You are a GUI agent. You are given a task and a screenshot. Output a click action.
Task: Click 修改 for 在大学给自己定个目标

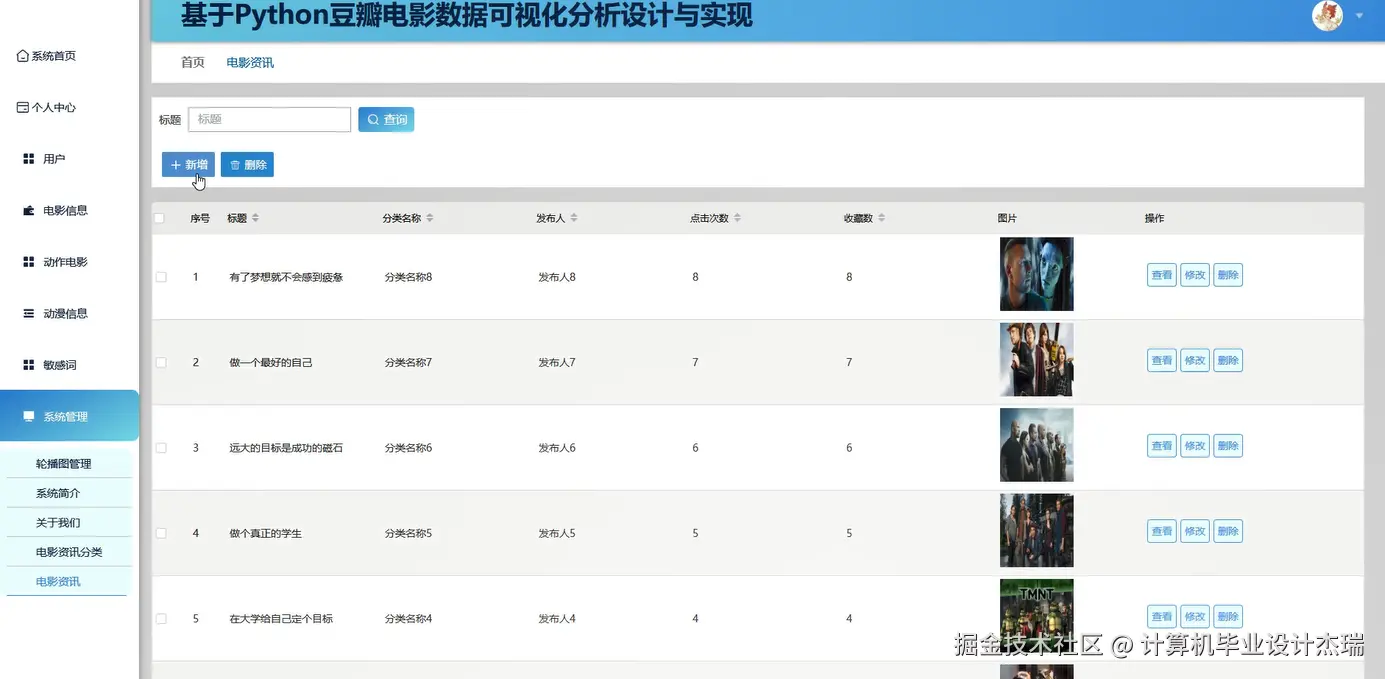pyautogui.click(x=1195, y=617)
